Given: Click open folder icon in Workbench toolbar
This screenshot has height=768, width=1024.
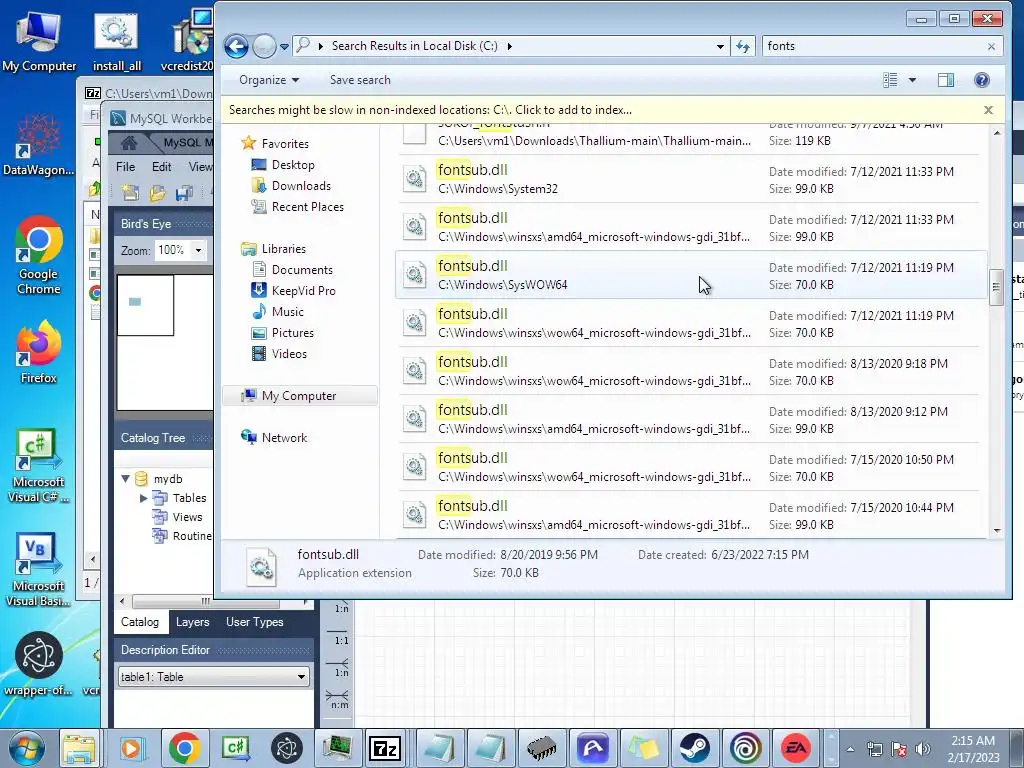Looking at the screenshot, I should 157,192.
